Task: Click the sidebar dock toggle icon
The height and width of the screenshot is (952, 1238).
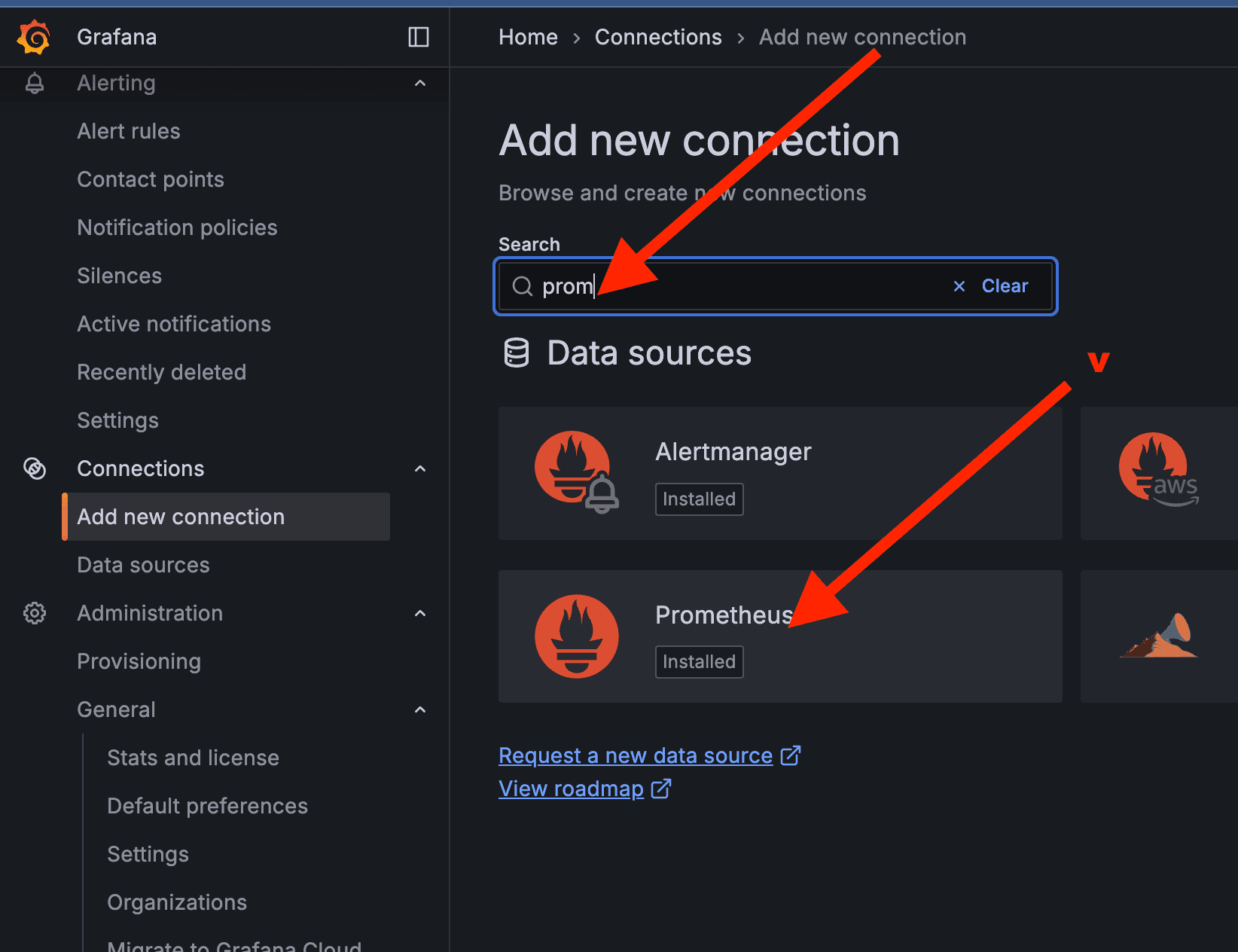Action: point(419,36)
